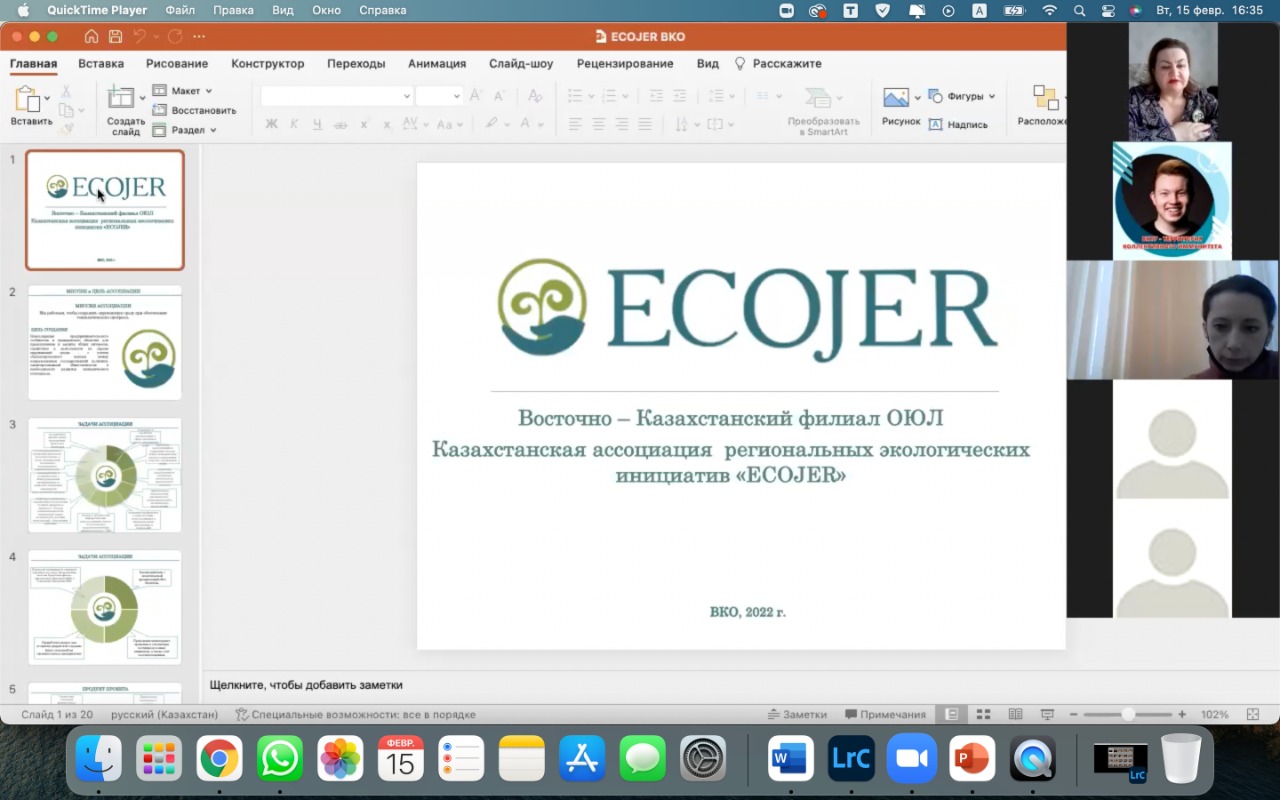
Task: Select slide 3 thumbnail ЗАДАЧИ АССОЦИАЦИИ
Action: [x=105, y=475]
